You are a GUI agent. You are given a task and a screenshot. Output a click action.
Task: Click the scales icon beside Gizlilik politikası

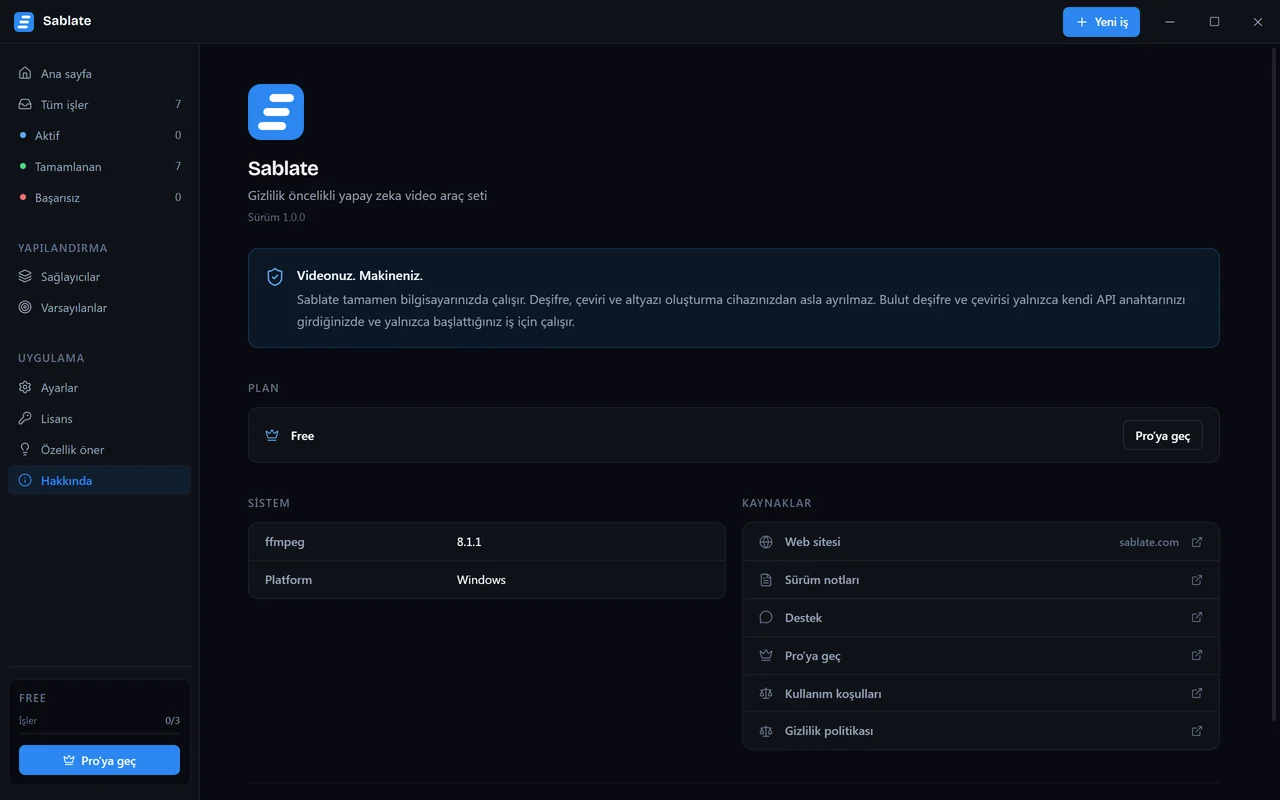click(766, 731)
